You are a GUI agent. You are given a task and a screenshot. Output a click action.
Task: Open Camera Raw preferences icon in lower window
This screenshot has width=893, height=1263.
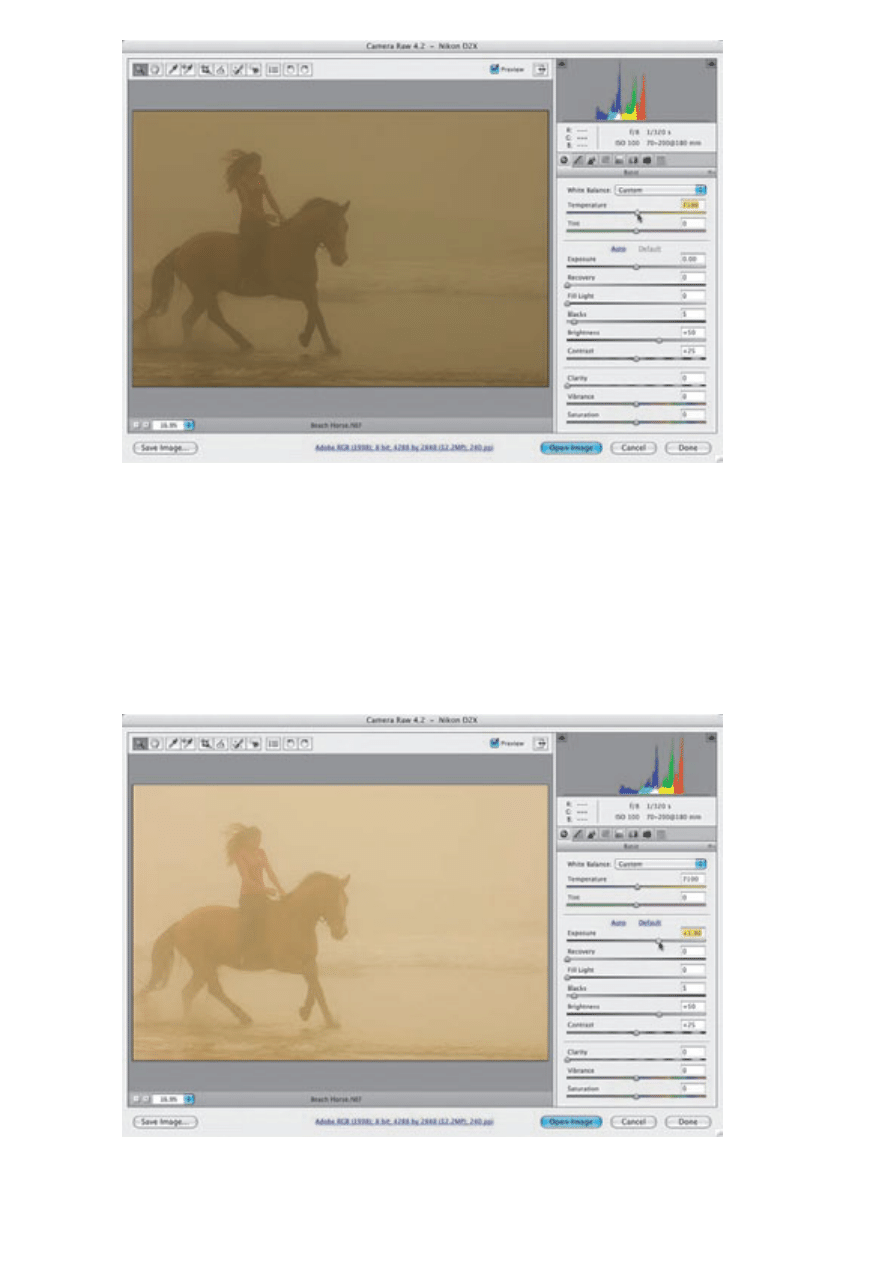coord(272,744)
